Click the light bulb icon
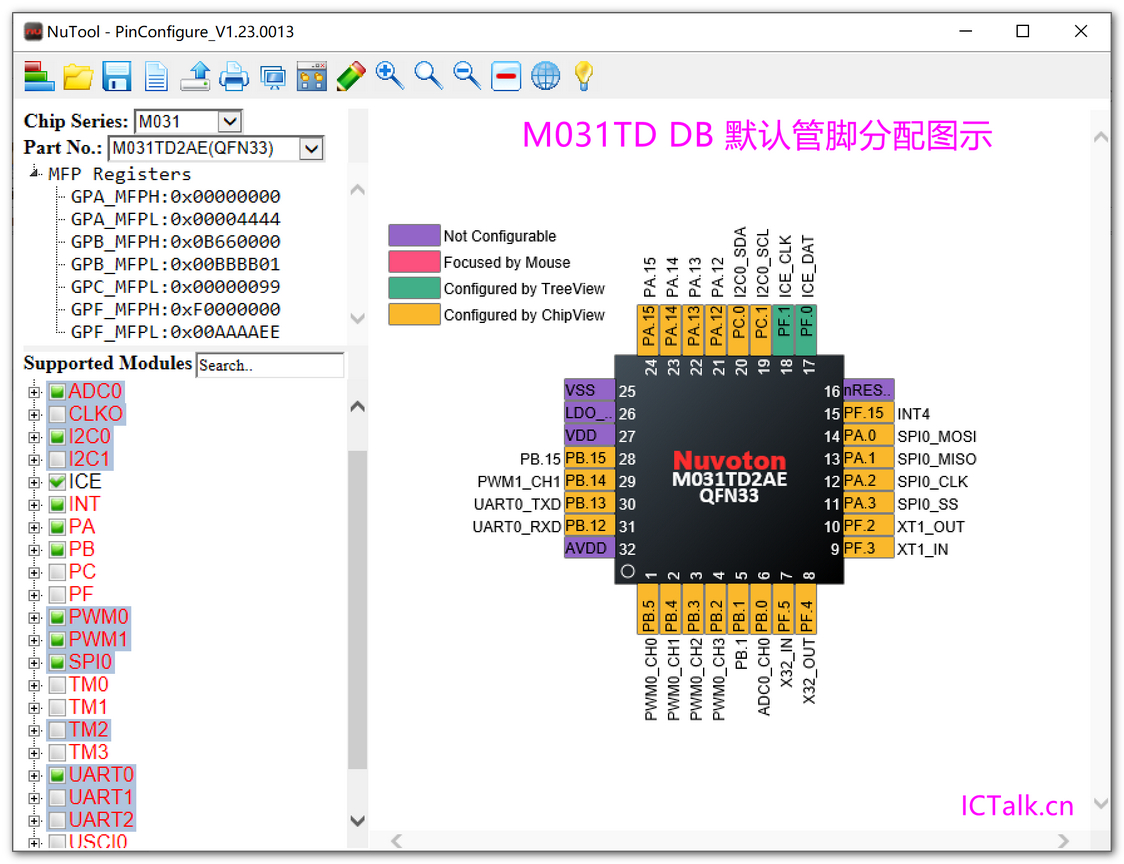Screen dimensions: 1124x864 [x=584, y=76]
